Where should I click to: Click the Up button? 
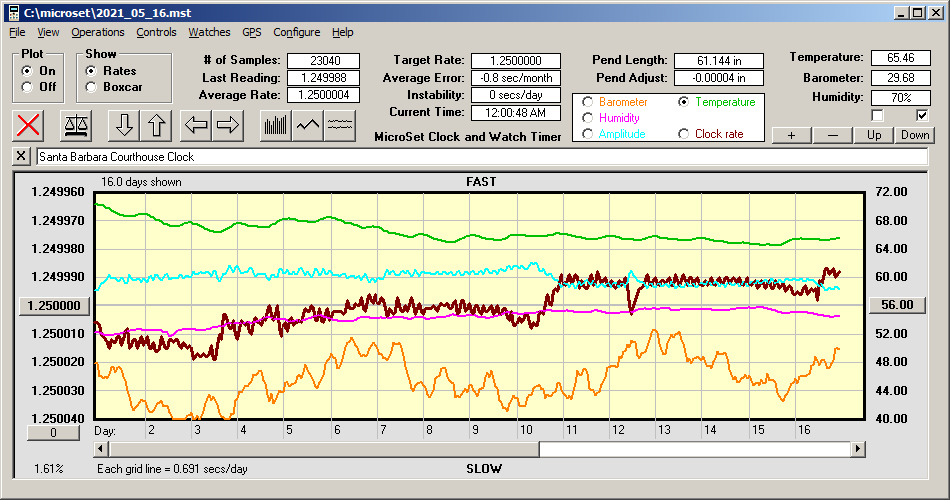click(x=874, y=135)
